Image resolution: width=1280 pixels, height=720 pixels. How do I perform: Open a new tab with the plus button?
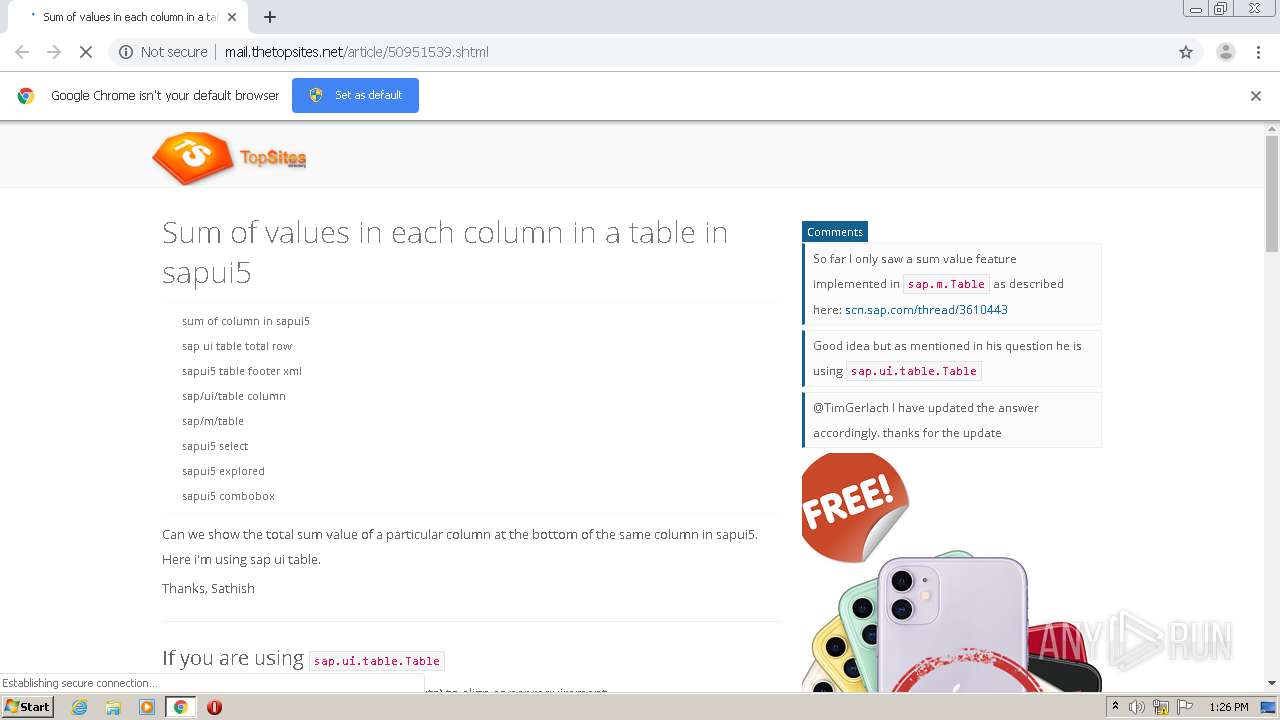270,17
